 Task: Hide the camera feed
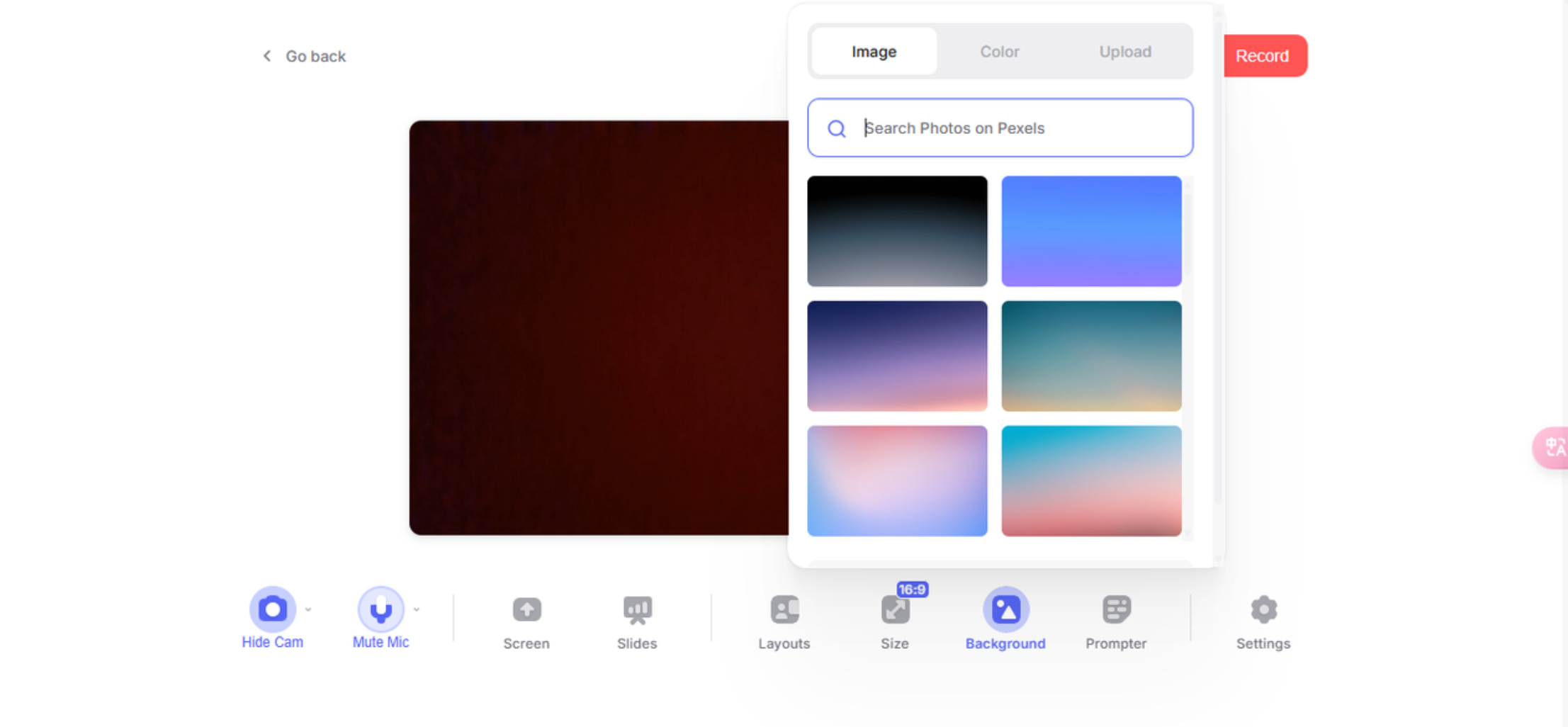pos(272,608)
